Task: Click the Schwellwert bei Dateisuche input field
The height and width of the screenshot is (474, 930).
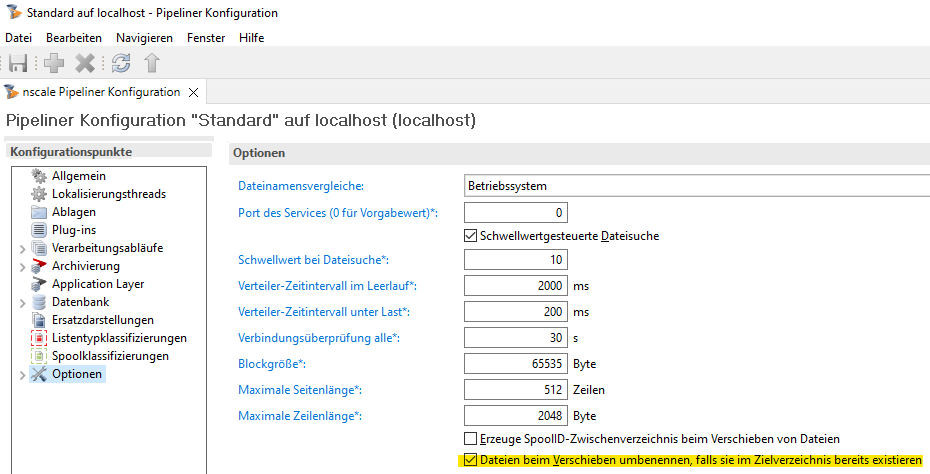Action: click(516, 261)
